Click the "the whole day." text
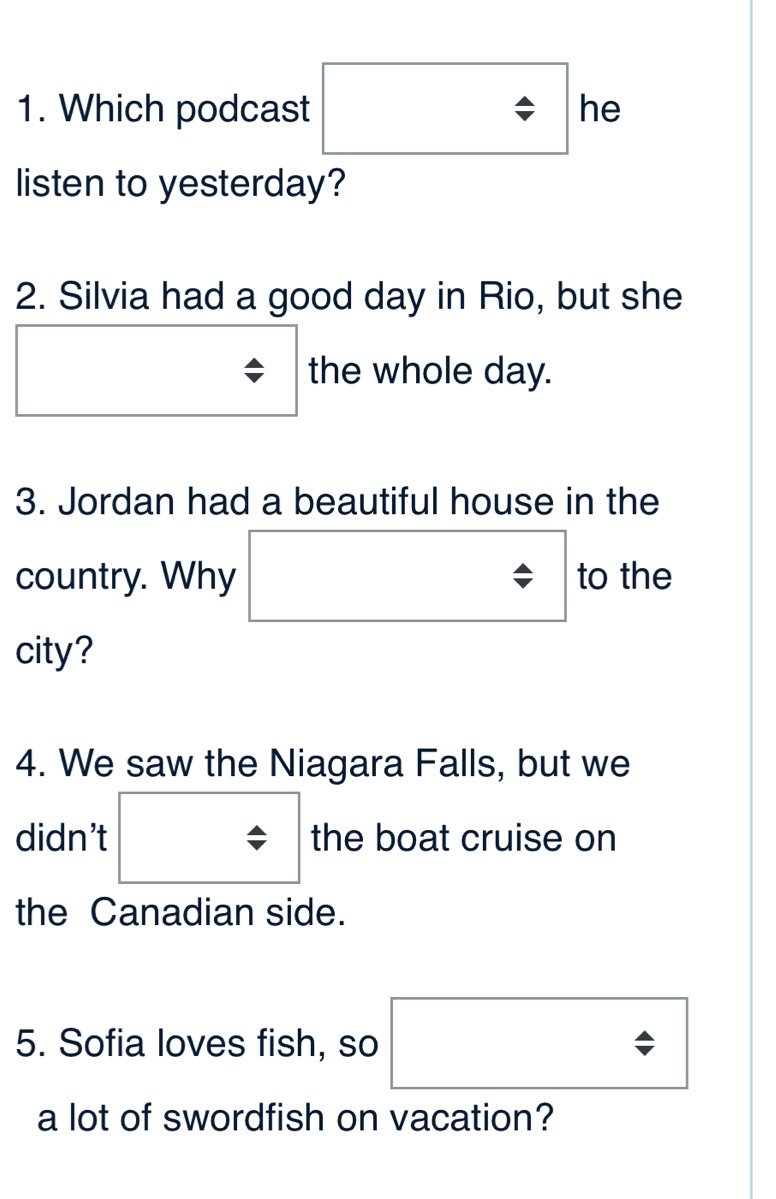This screenshot has width=776, height=1199. tap(431, 371)
